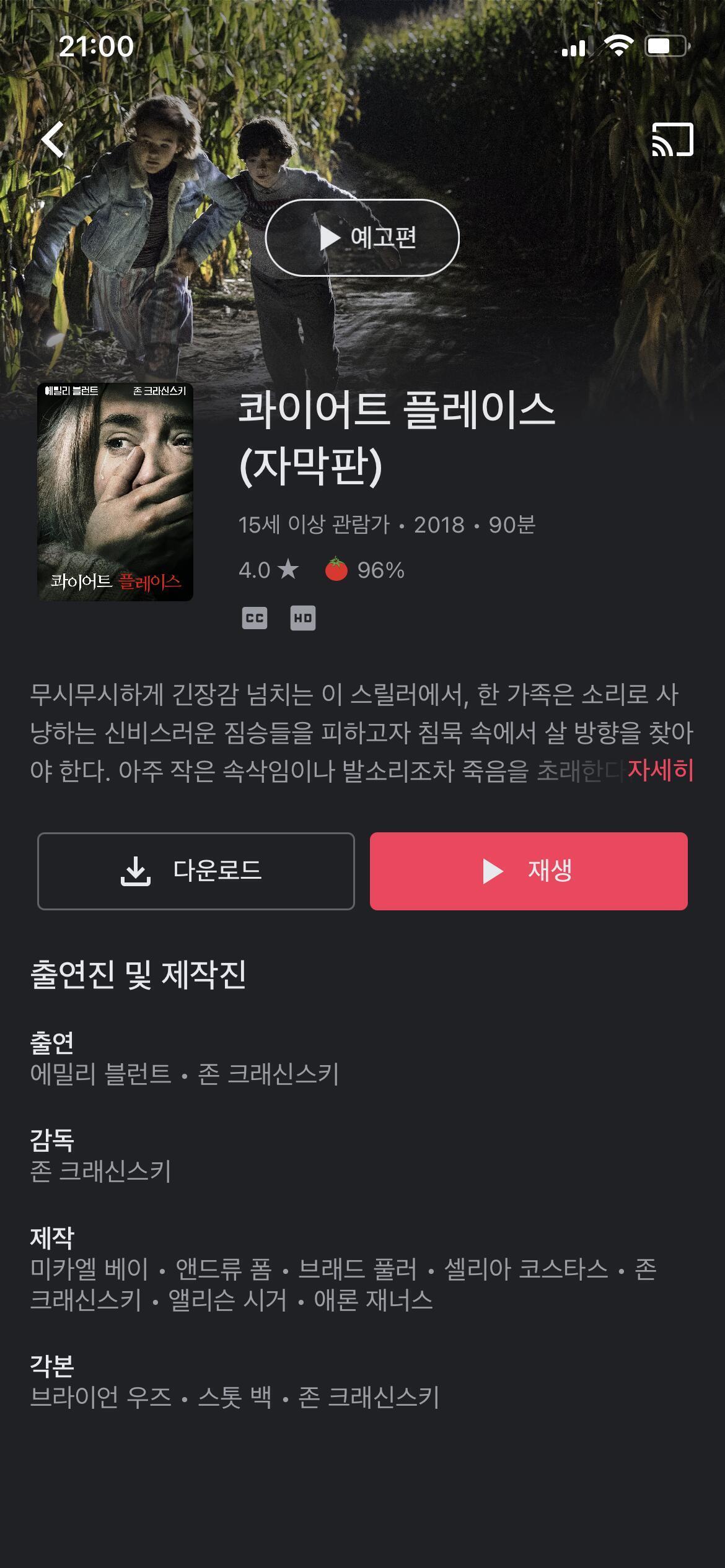Open the movie poster thumbnail

[115, 492]
